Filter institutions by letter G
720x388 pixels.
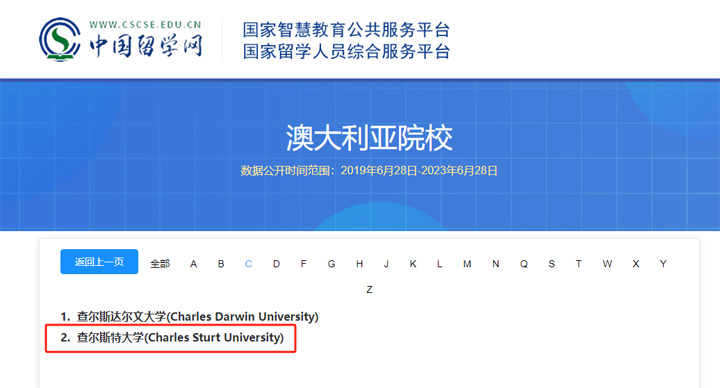(x=332, y=264)
